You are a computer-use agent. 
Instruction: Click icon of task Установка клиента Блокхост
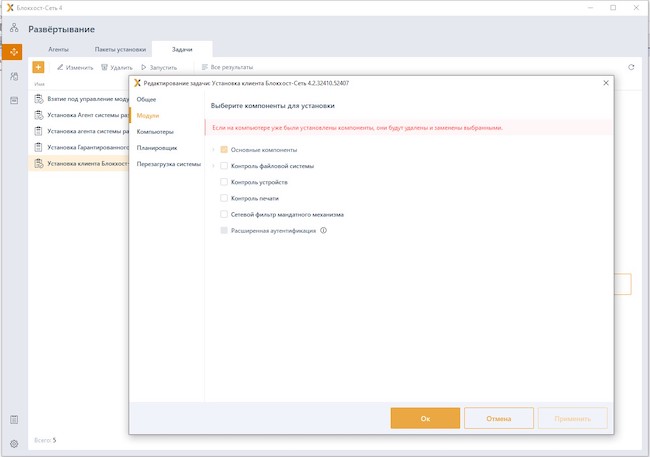click(39, 163)
